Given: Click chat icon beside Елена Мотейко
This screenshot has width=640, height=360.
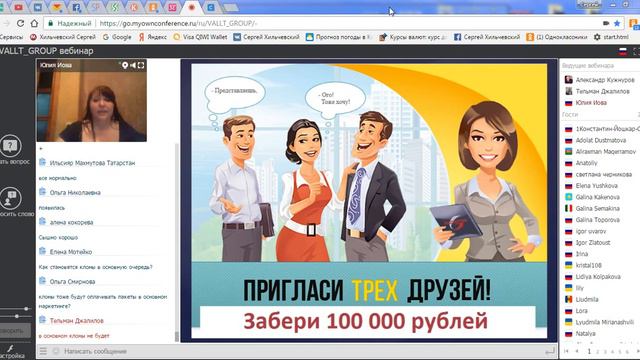Looking at the screenshot, I should 42,251.
